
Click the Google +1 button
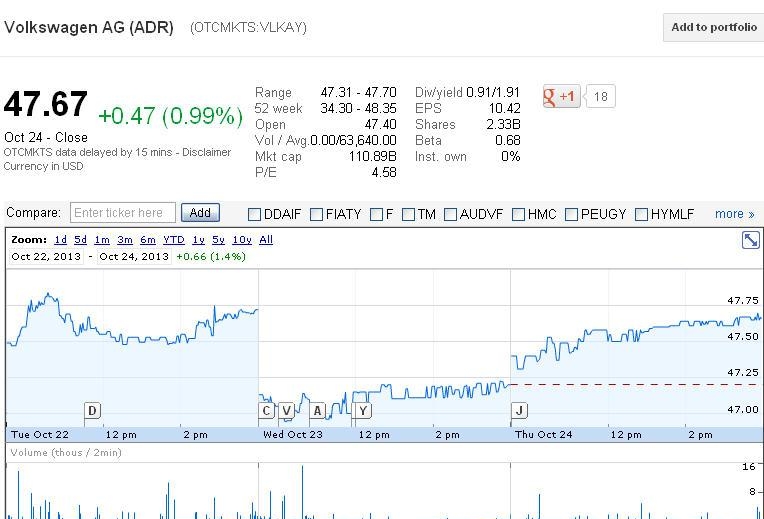(561, 96)
